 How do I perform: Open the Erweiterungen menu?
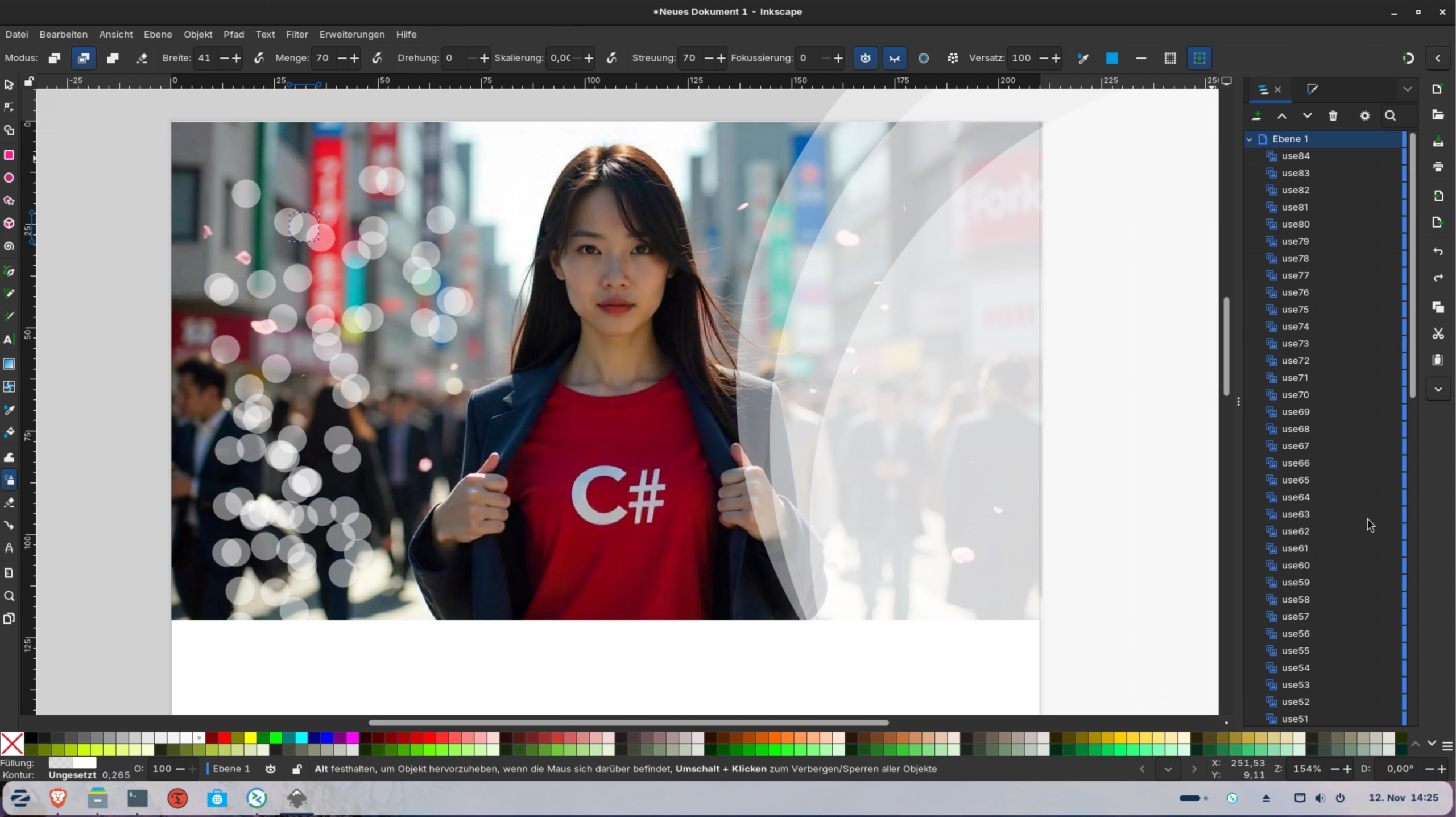351,34
